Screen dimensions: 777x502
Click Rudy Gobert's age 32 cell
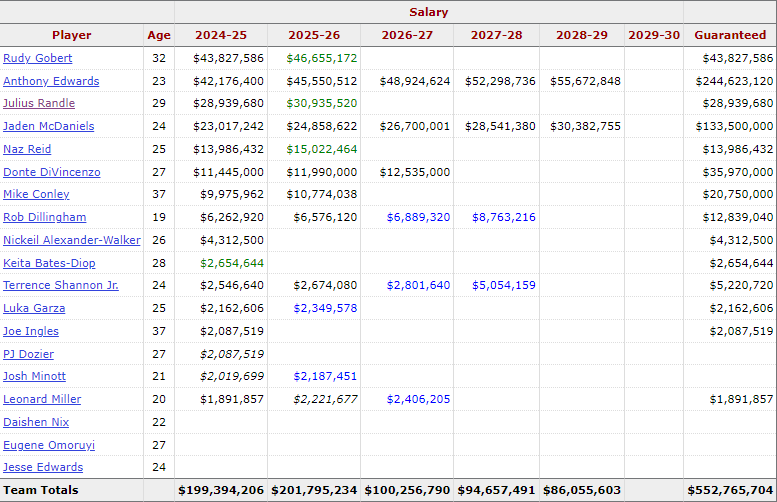tap(159, 58)
